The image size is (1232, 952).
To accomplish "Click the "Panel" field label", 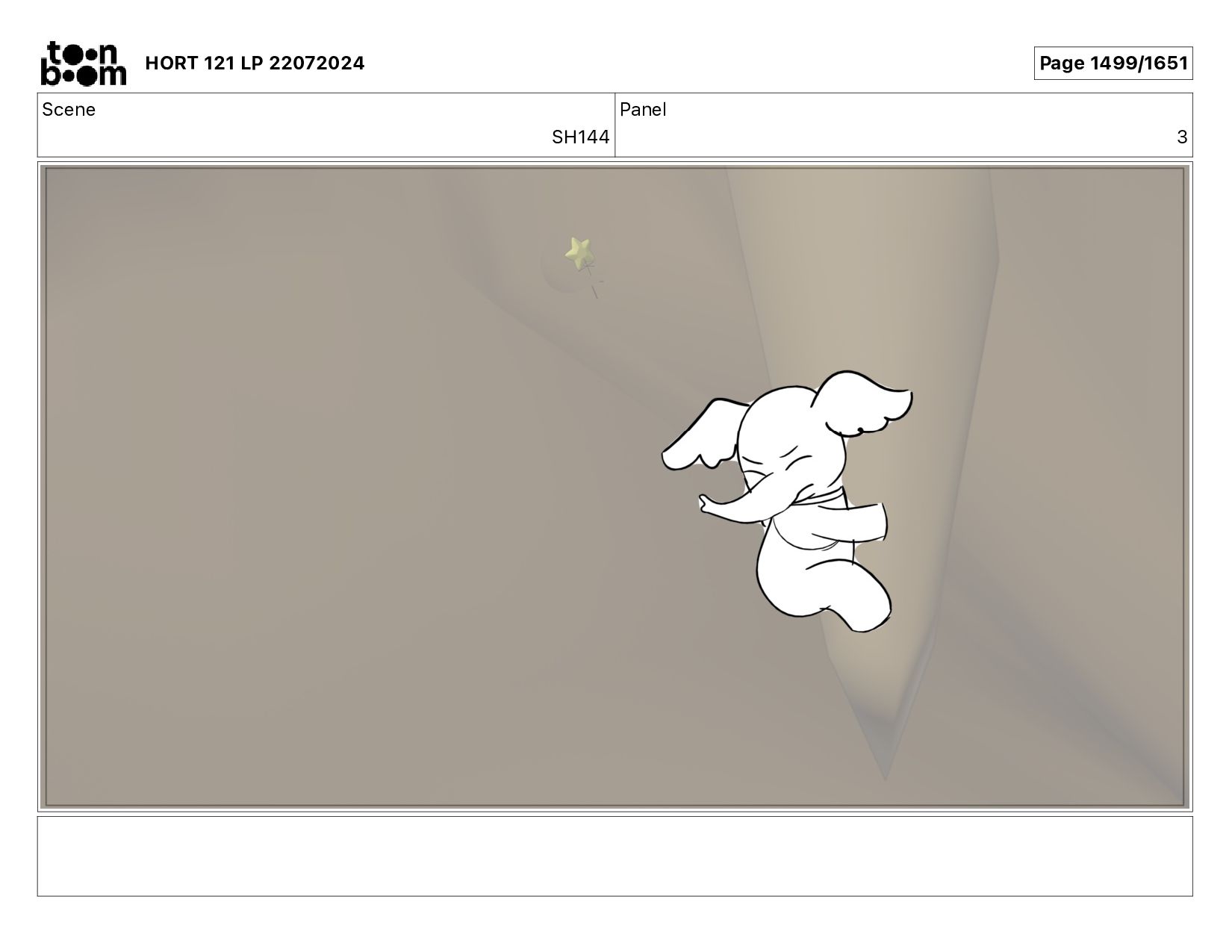I will [643, 110].
